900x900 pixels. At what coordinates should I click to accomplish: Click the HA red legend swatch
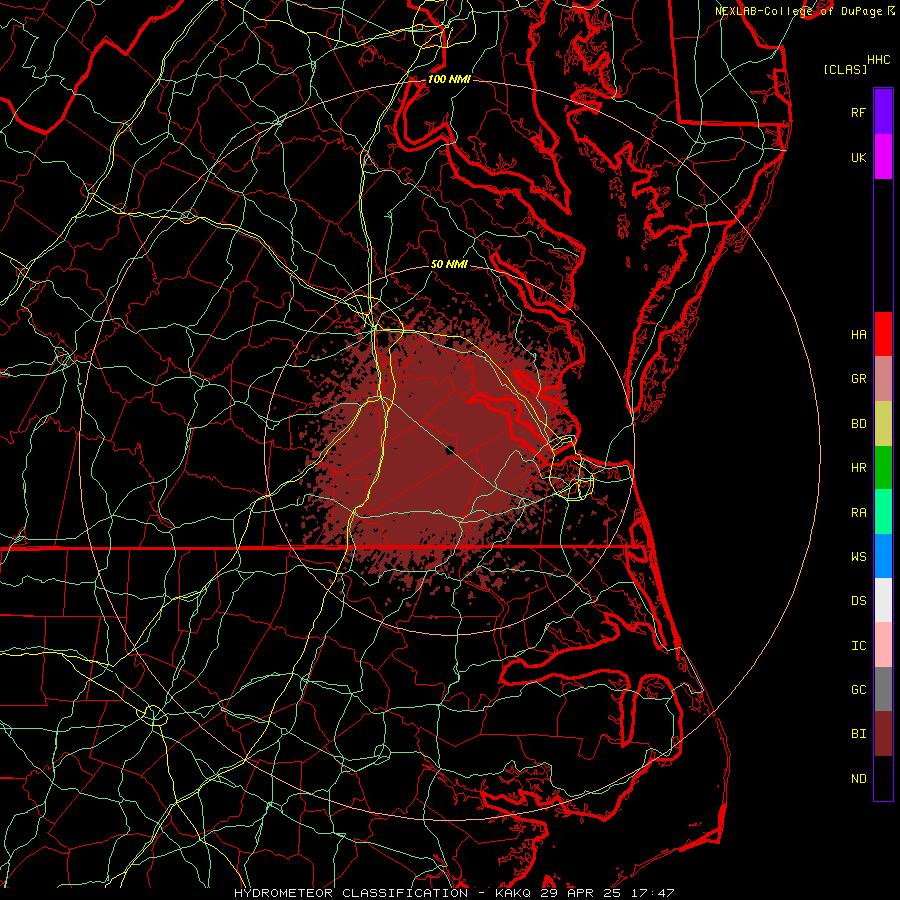tap(883, 334)
